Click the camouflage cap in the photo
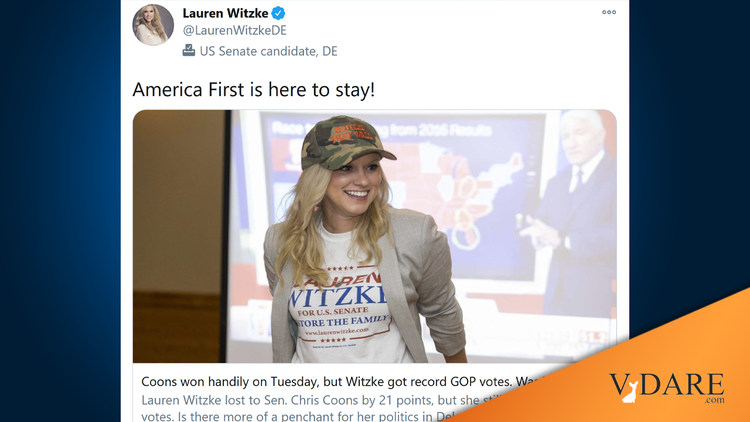Viewport: 750px width, 422px height. 346,142
